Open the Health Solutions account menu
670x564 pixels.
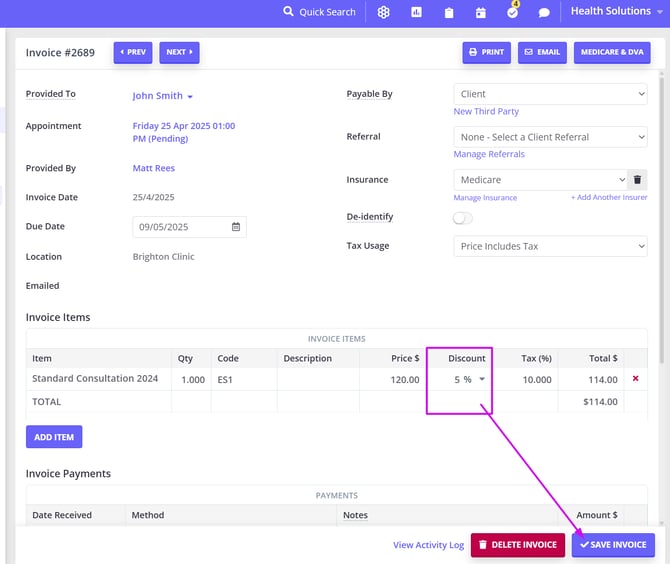tap(616, 11)
